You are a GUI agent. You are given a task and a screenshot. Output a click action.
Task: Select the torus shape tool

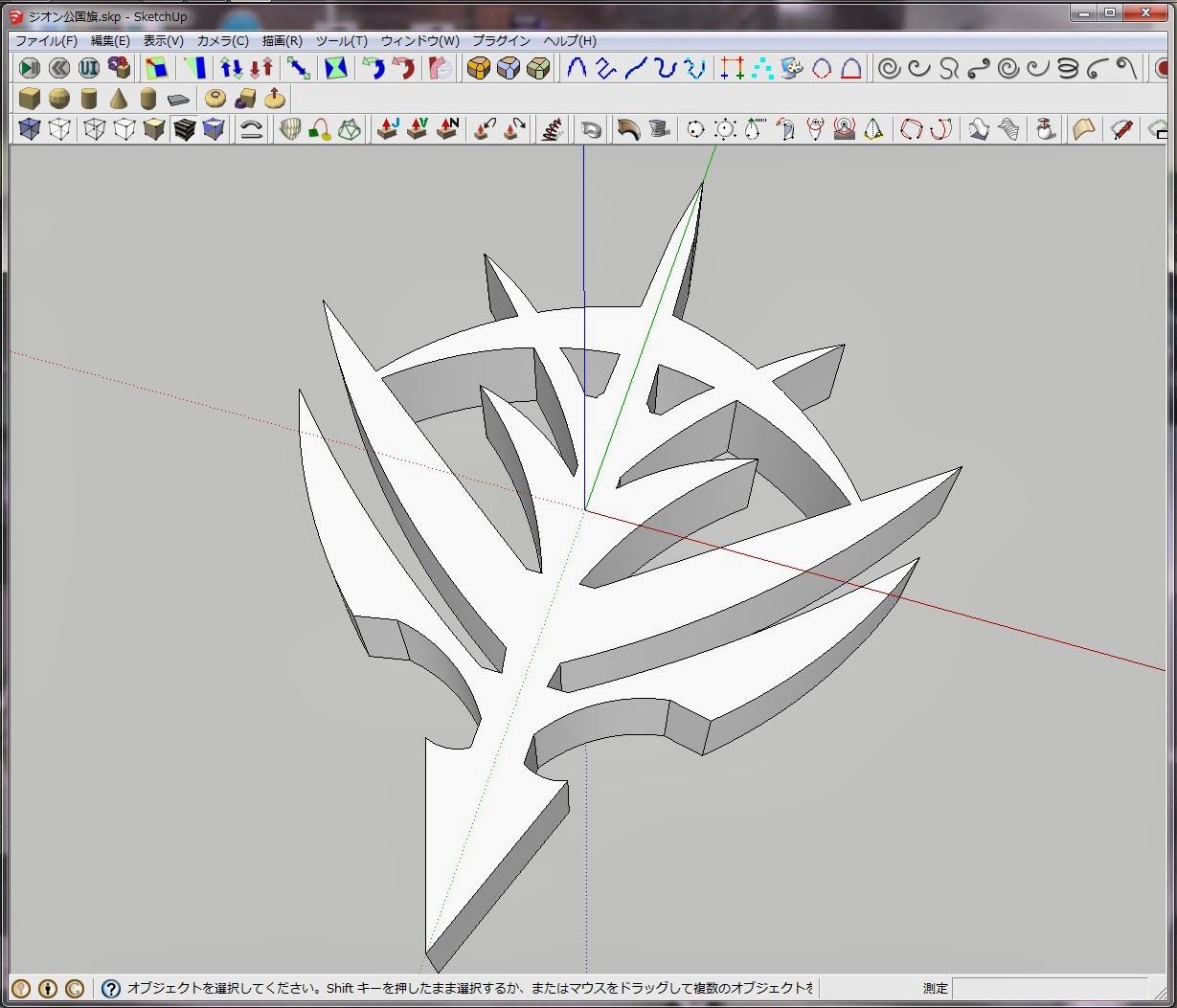click(215, 99)
